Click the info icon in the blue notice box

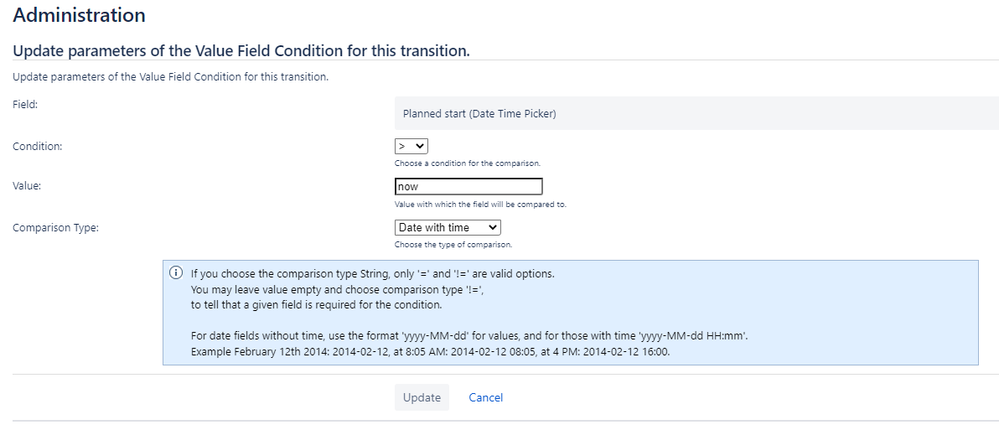click(x=176, y=273)
